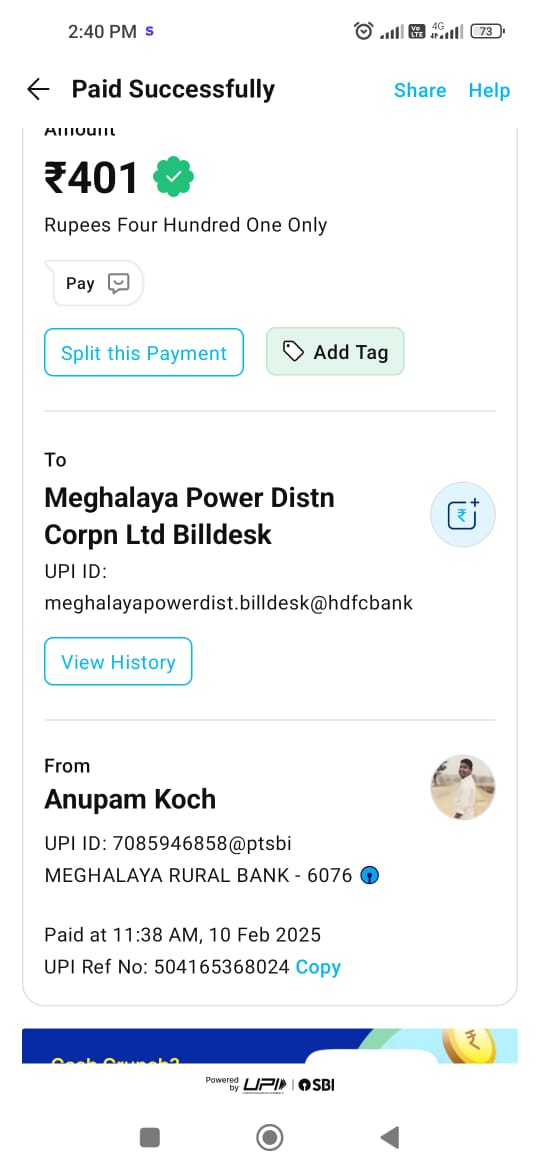
Task: Tap the alarm icon in the status bar
Action: (363, 31)
